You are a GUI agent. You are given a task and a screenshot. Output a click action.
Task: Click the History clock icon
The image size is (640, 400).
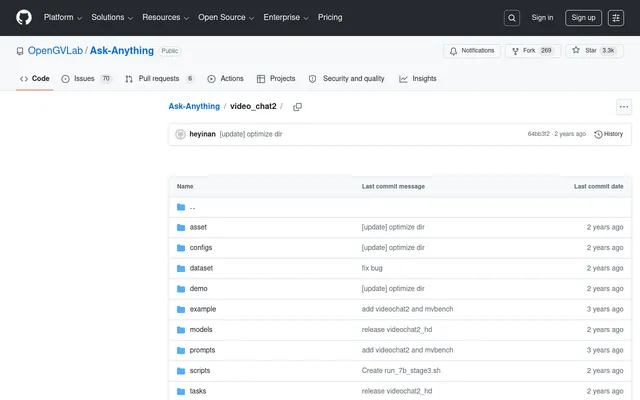[x=598, y=134]
